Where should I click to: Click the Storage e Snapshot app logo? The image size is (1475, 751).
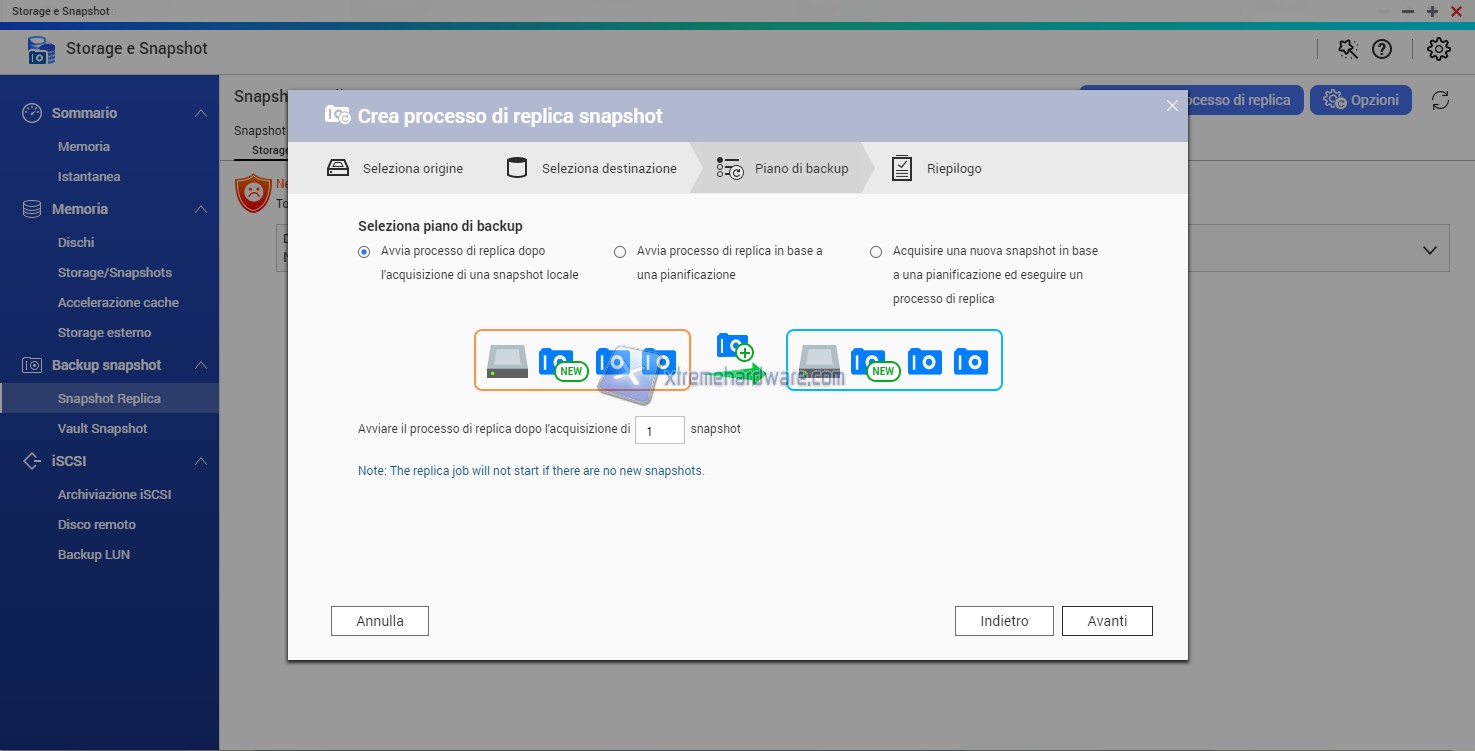[x=41, y=50]
